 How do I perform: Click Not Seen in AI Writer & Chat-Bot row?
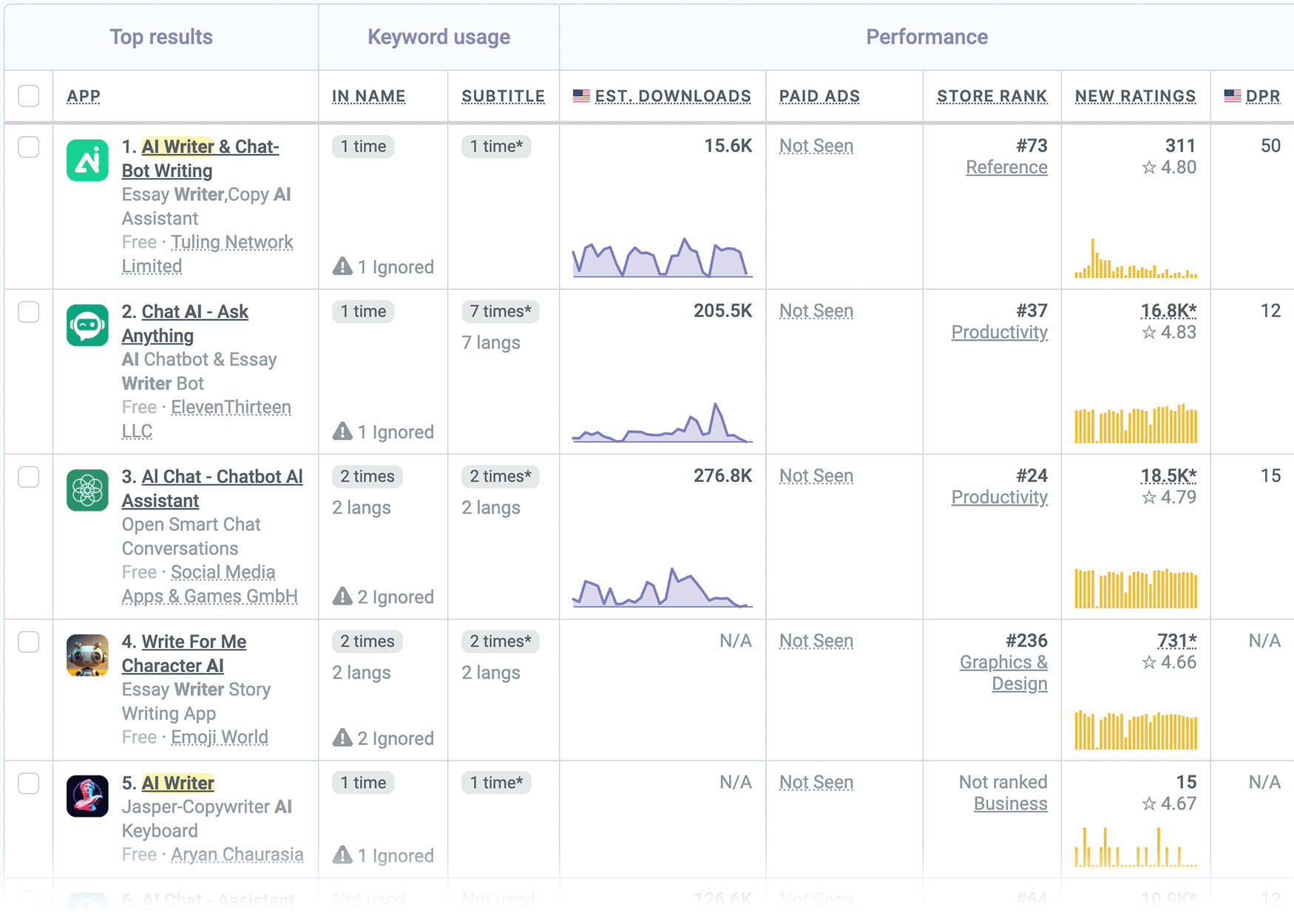click(816, 146)
